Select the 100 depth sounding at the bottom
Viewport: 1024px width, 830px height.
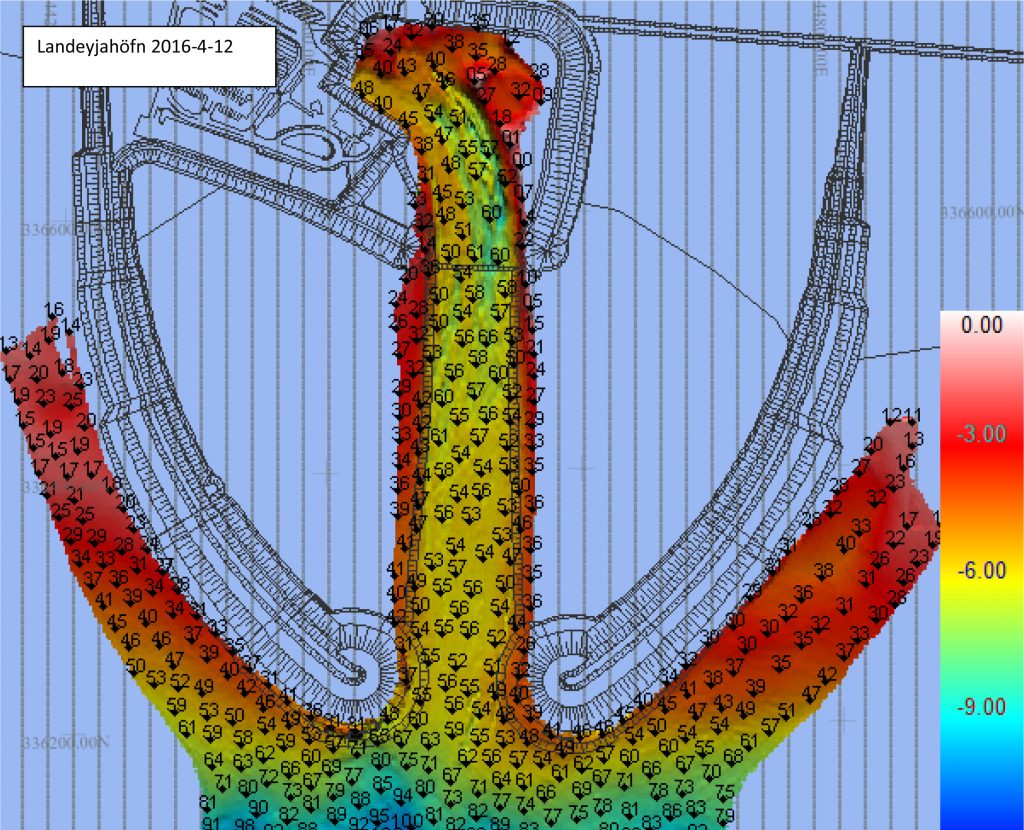(x=408, y=821)
